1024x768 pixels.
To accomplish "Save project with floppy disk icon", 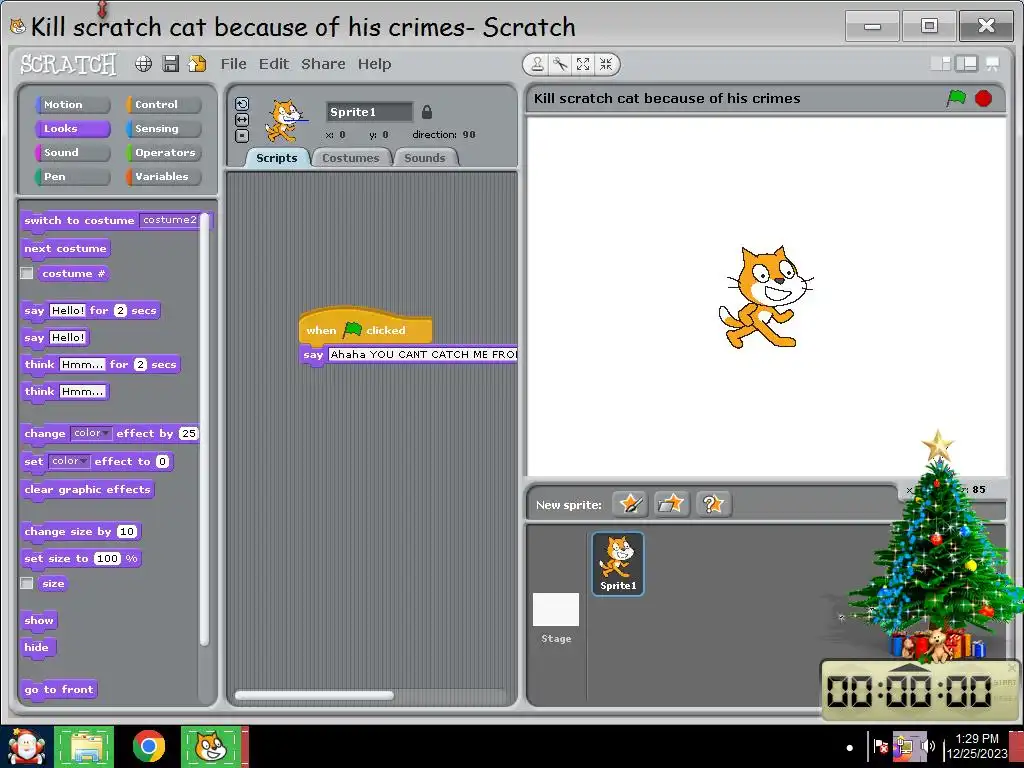I will (170, 63).
